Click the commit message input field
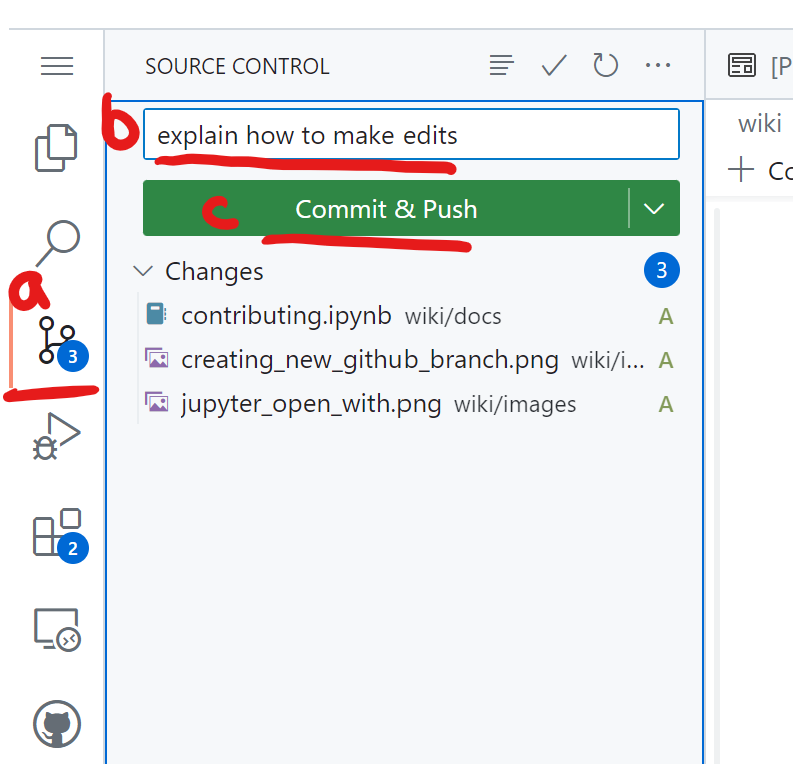Image resolution: width=793 pixels, height=764 pixels. [411, 134]
